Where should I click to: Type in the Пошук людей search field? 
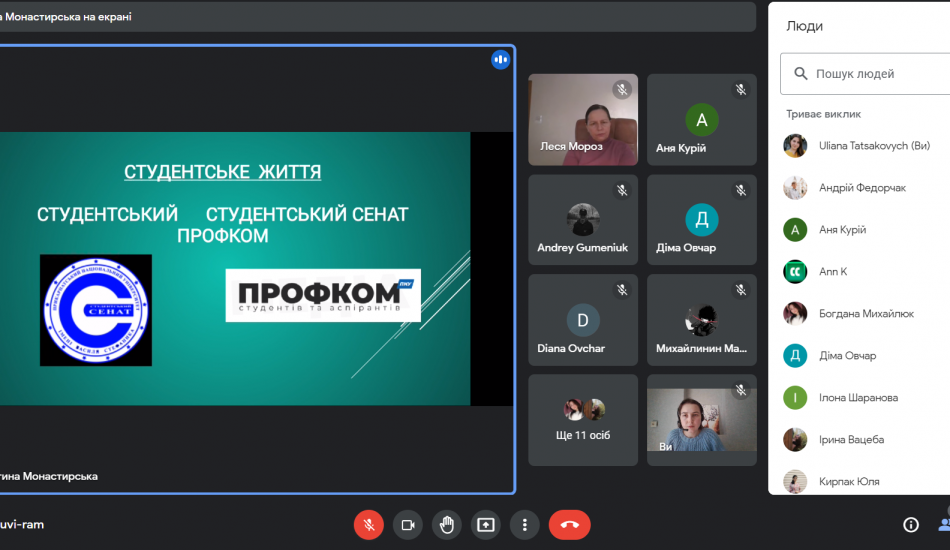point(875,74)
